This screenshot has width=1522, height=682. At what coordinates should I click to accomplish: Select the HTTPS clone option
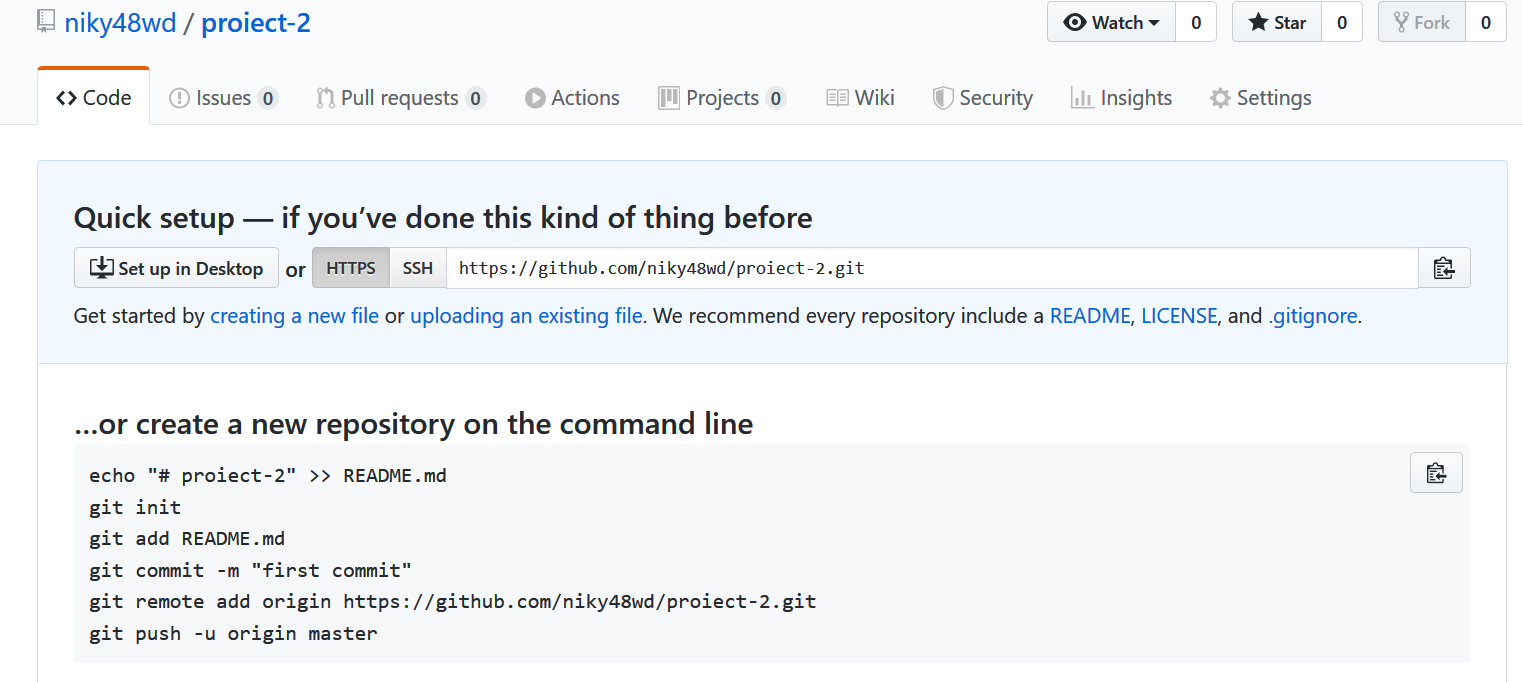tap(350, 267)
